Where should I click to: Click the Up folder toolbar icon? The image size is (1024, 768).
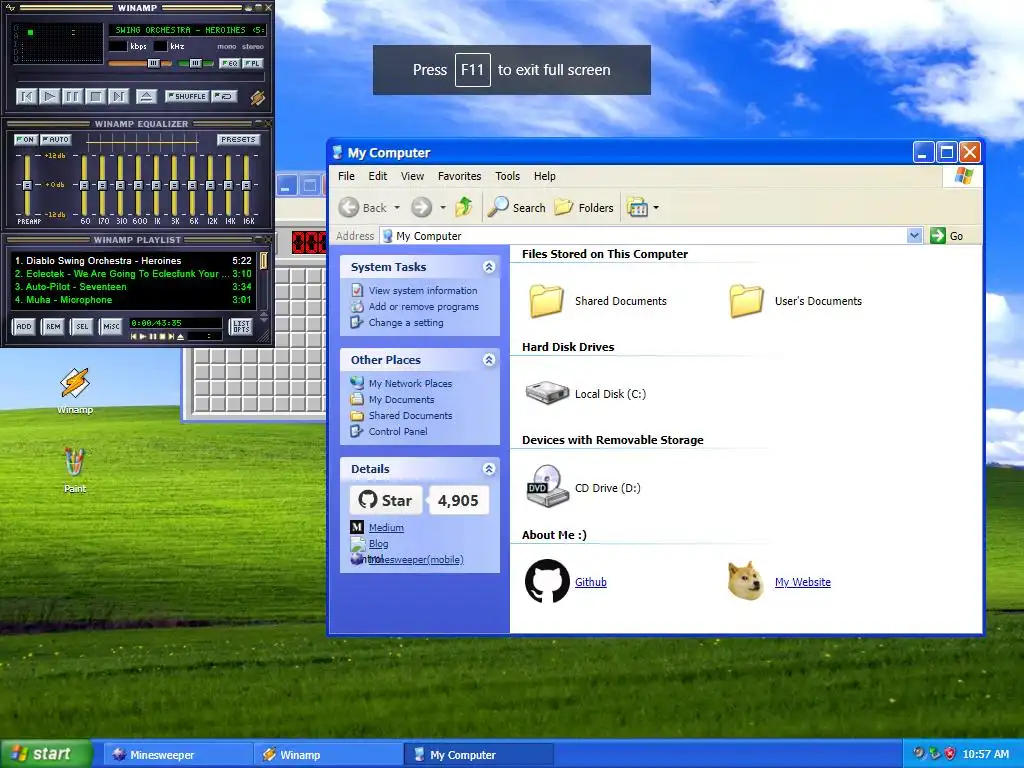[464, 207]
